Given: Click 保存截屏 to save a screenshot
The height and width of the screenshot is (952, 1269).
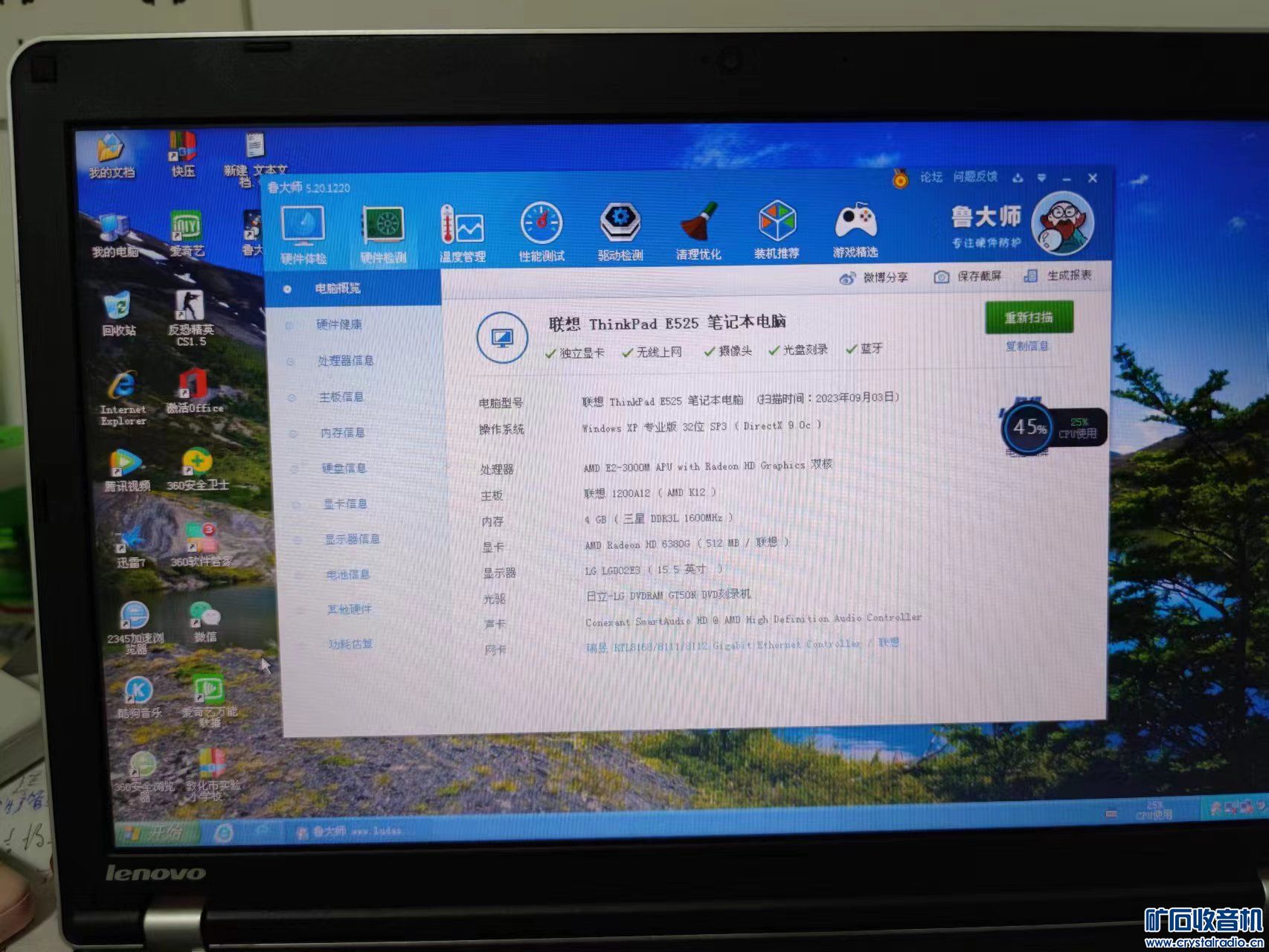Looking at the screenshot, I should pos(968,276).
